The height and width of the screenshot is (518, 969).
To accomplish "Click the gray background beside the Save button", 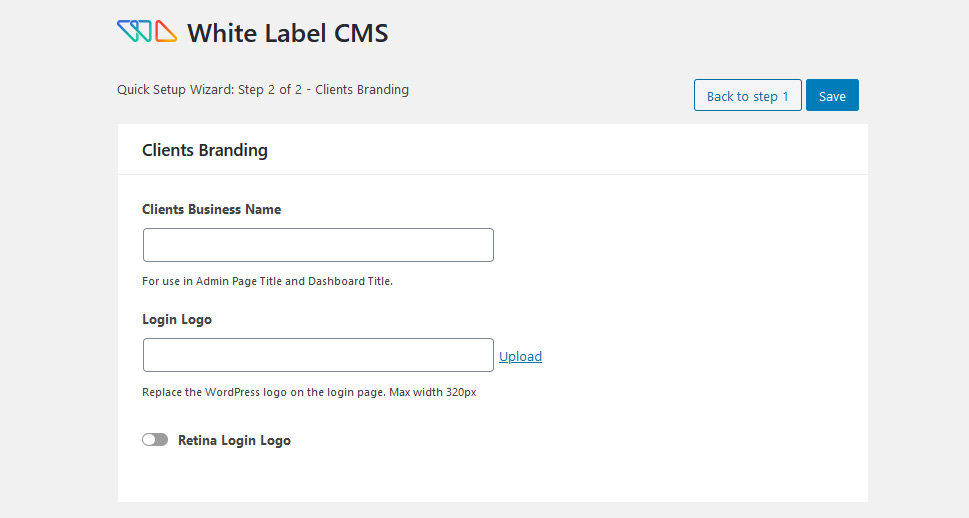I will (x=915, y=95).
